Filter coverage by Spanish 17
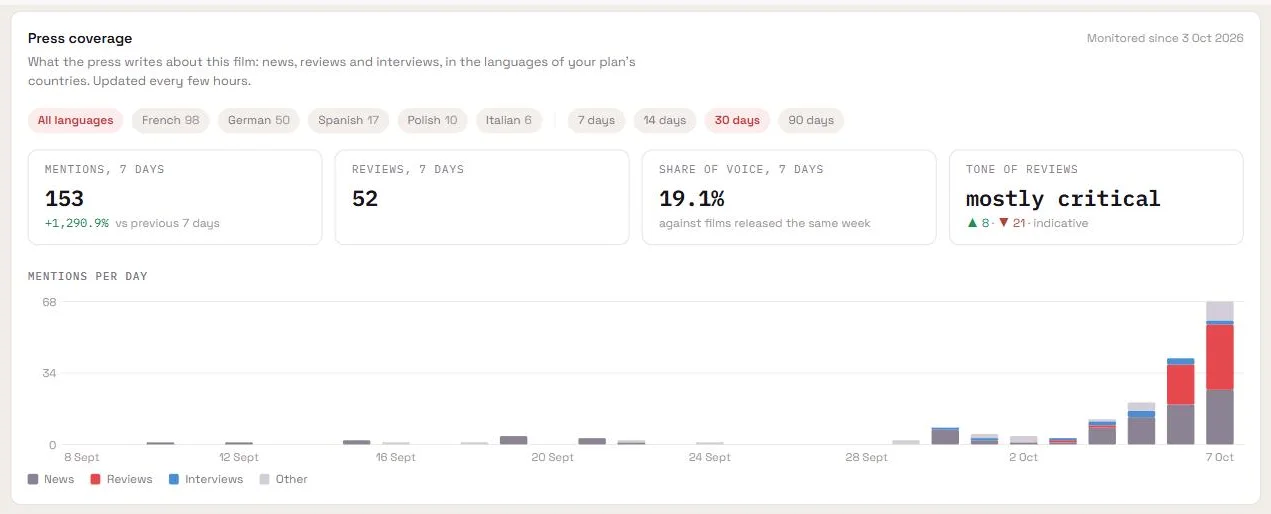Image resolution: width=1271 pixels, height=514 pixels. (x=348, y=120)
